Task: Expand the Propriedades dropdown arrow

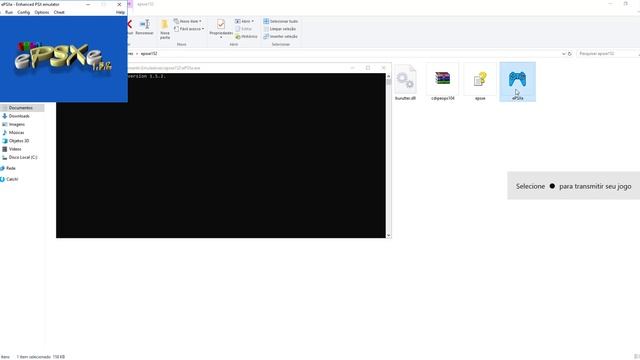Action: 221,38
